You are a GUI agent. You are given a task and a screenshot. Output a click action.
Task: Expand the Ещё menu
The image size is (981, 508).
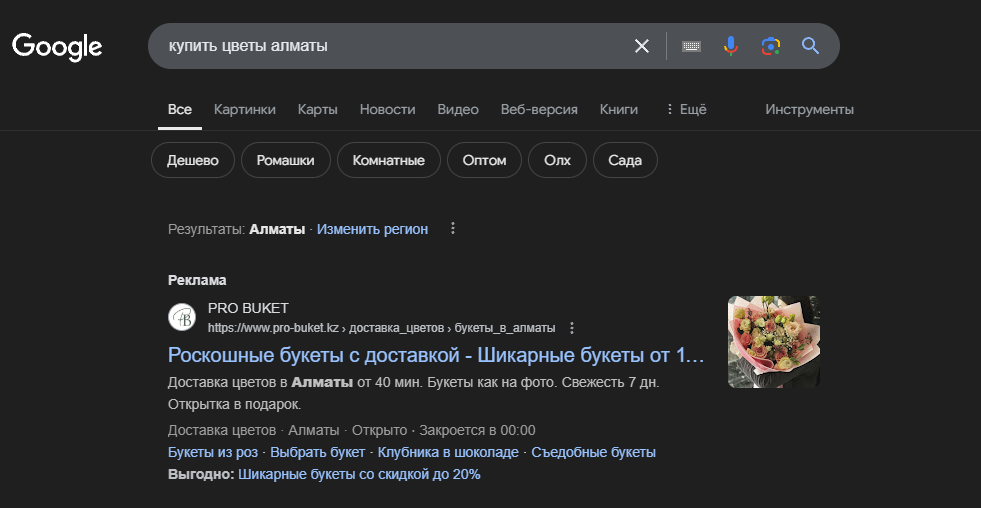(686, 109)
